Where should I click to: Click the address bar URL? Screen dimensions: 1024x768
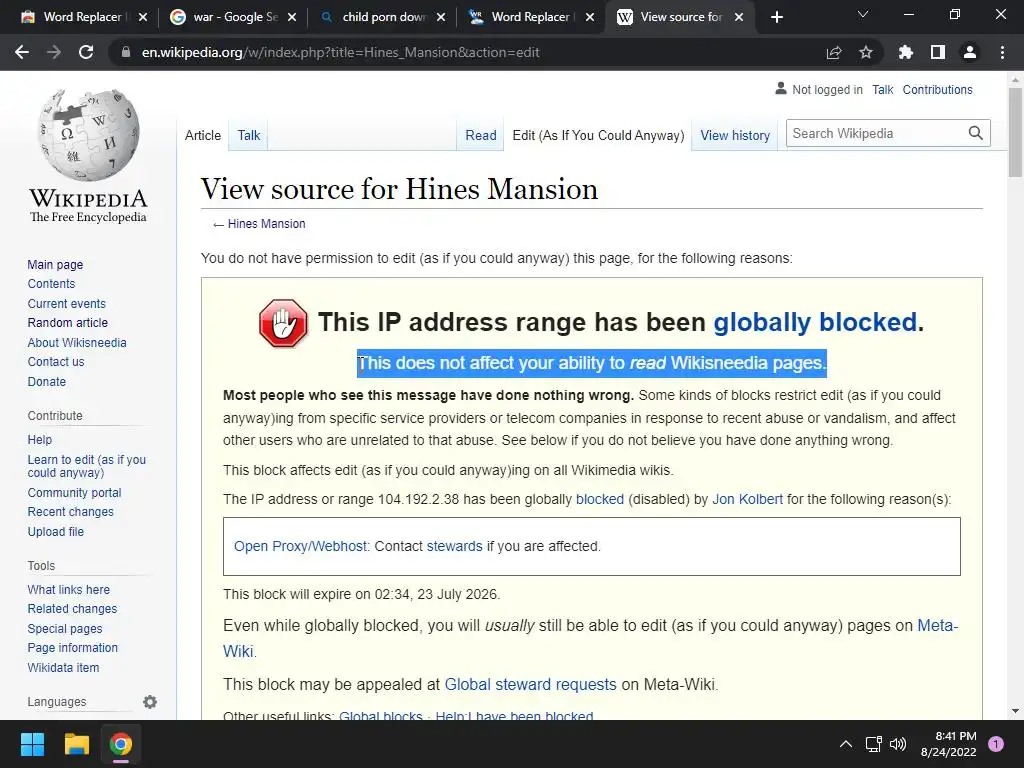[x=340, y=52]
